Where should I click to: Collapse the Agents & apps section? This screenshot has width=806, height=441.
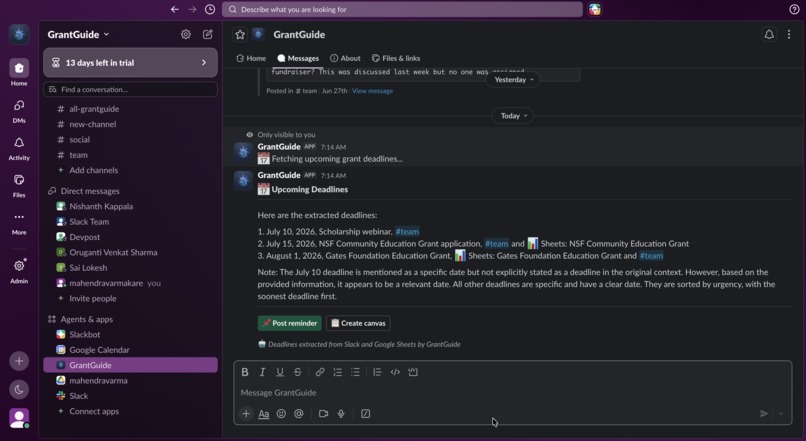[86, 319]
